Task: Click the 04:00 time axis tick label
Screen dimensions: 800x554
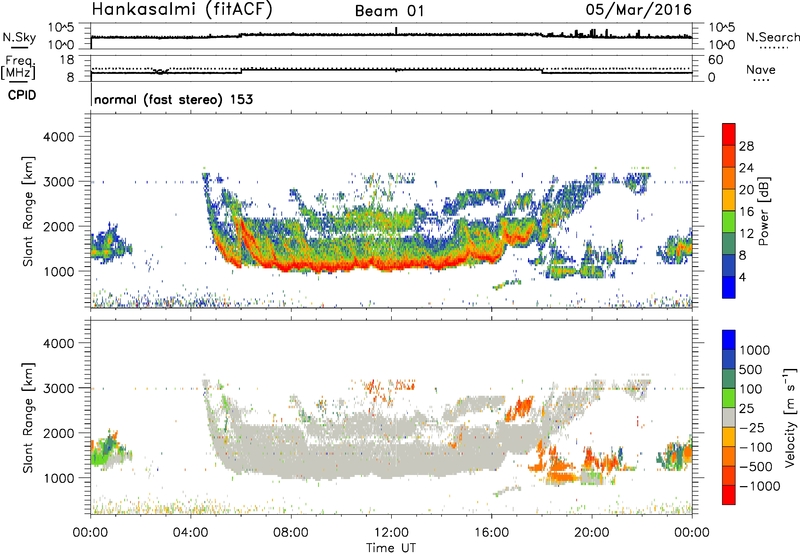Action: click(190, 533)
